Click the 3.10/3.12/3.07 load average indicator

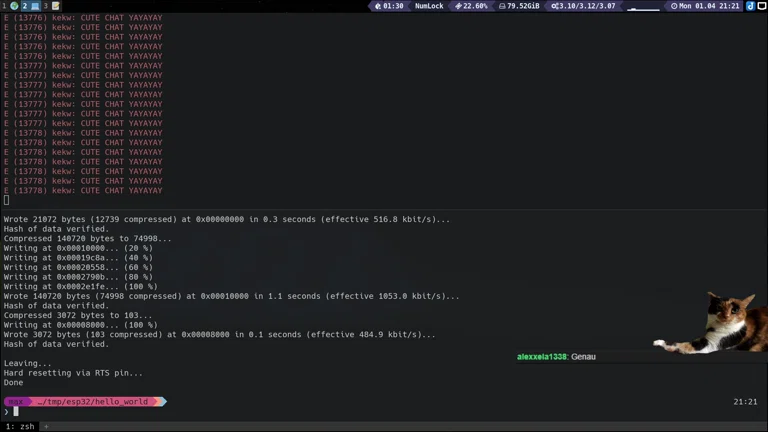[583, 6]
